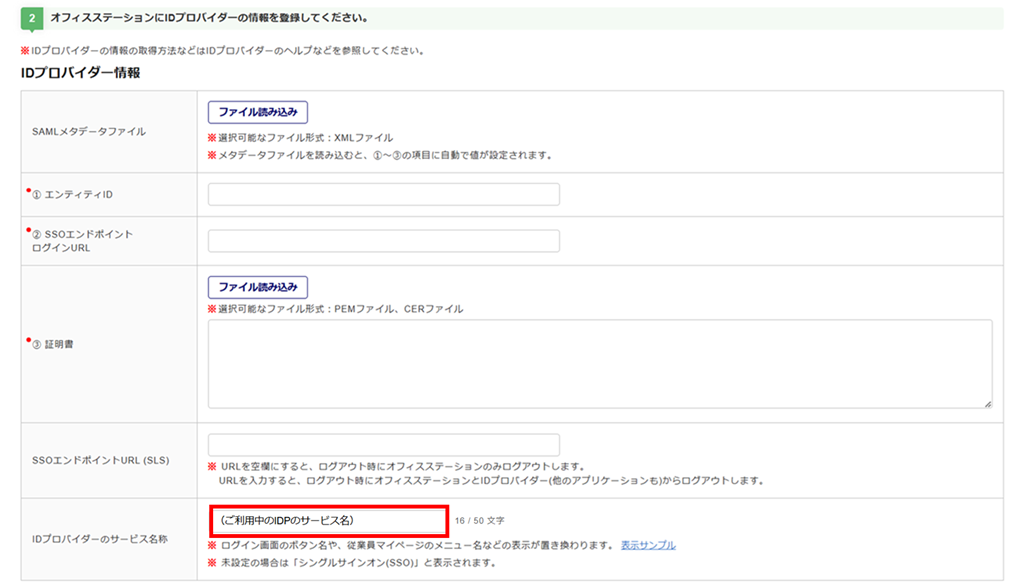Click the SAMLメタデータファイル label

click(x=89, y=131)
